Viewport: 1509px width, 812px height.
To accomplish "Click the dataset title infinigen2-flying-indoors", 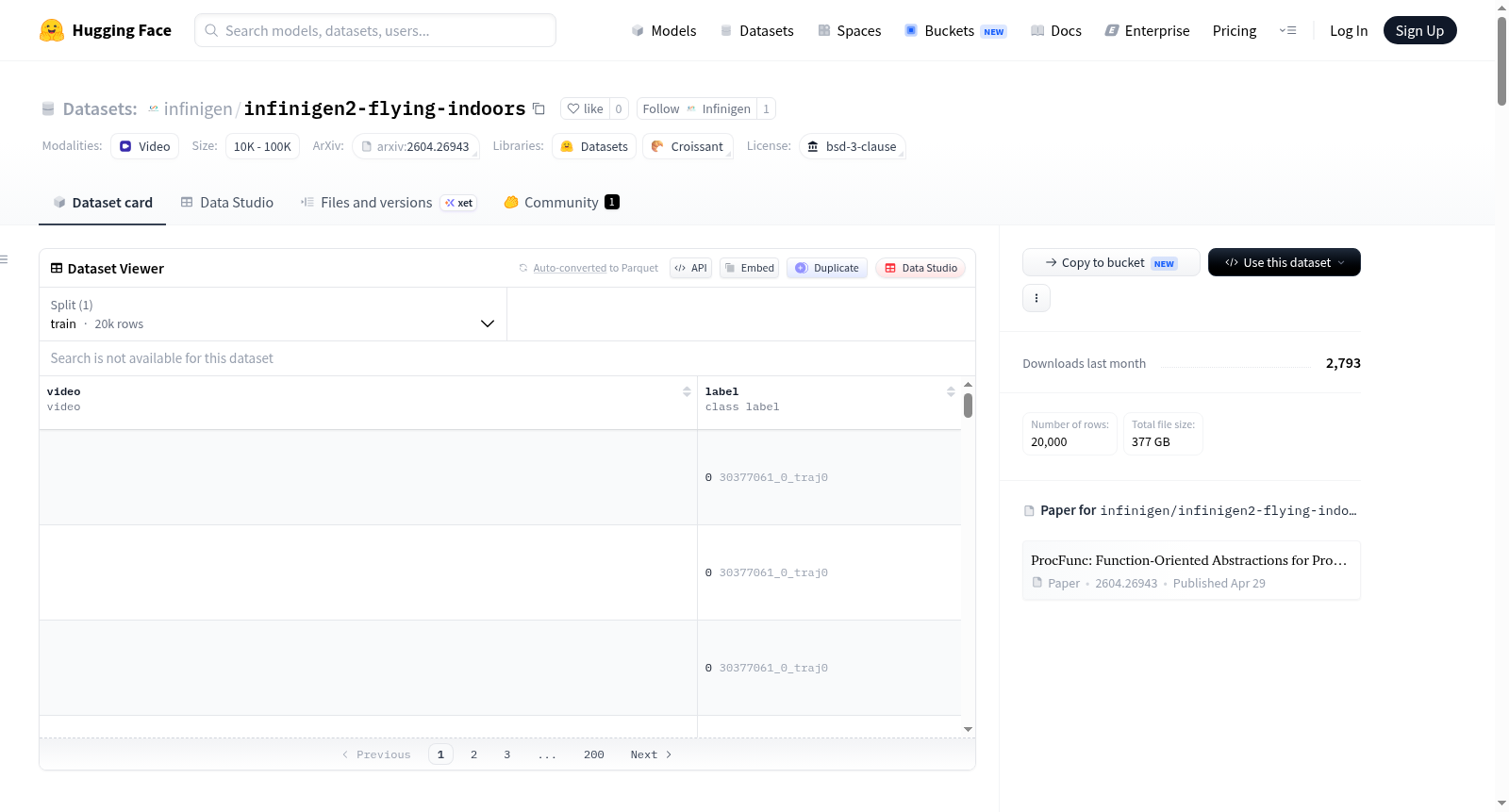I will (385, 108).
